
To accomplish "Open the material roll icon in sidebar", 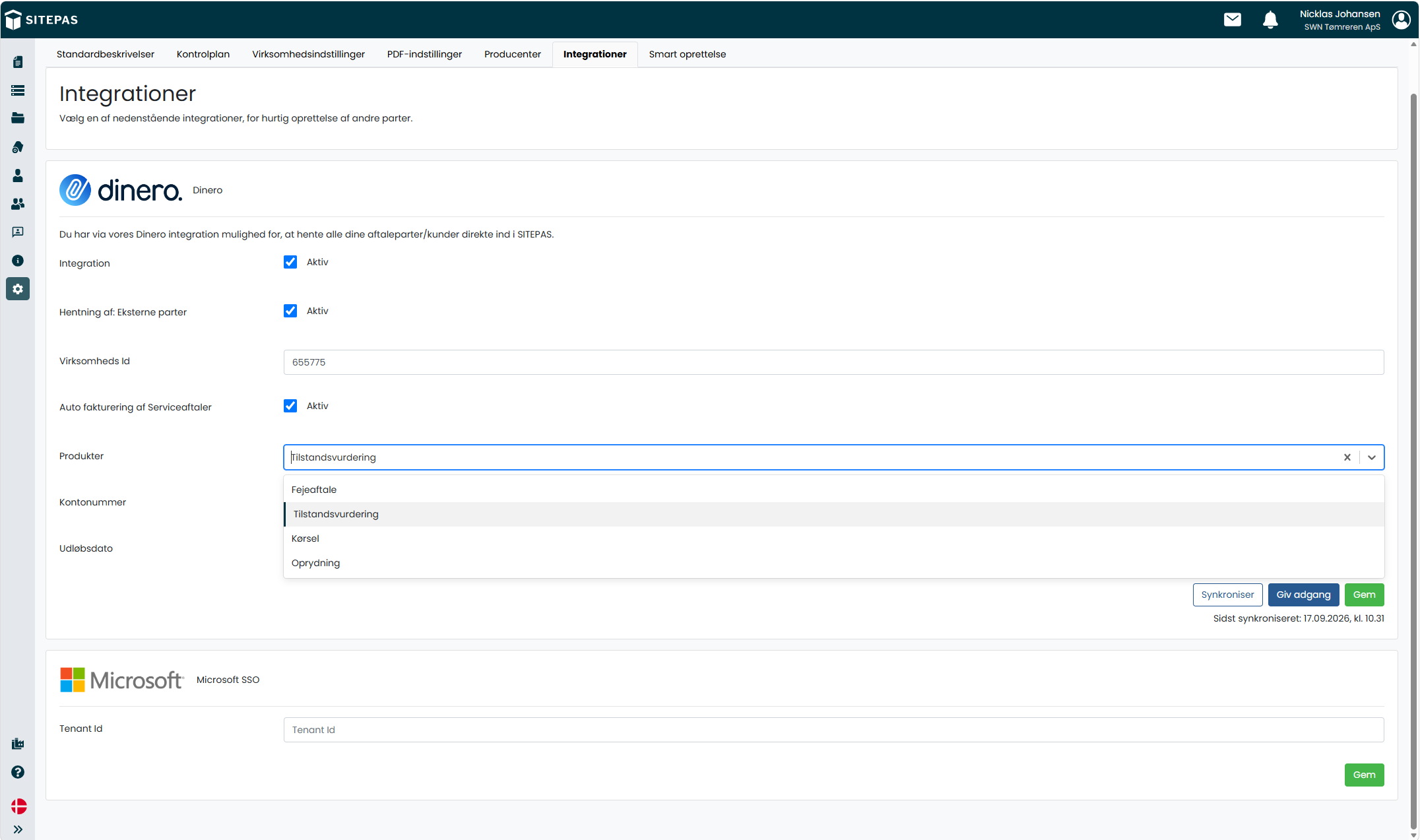I will [18, 146].
